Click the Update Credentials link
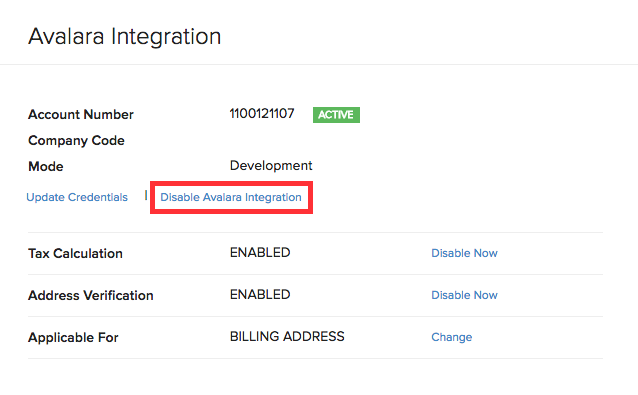 (77, 197)
